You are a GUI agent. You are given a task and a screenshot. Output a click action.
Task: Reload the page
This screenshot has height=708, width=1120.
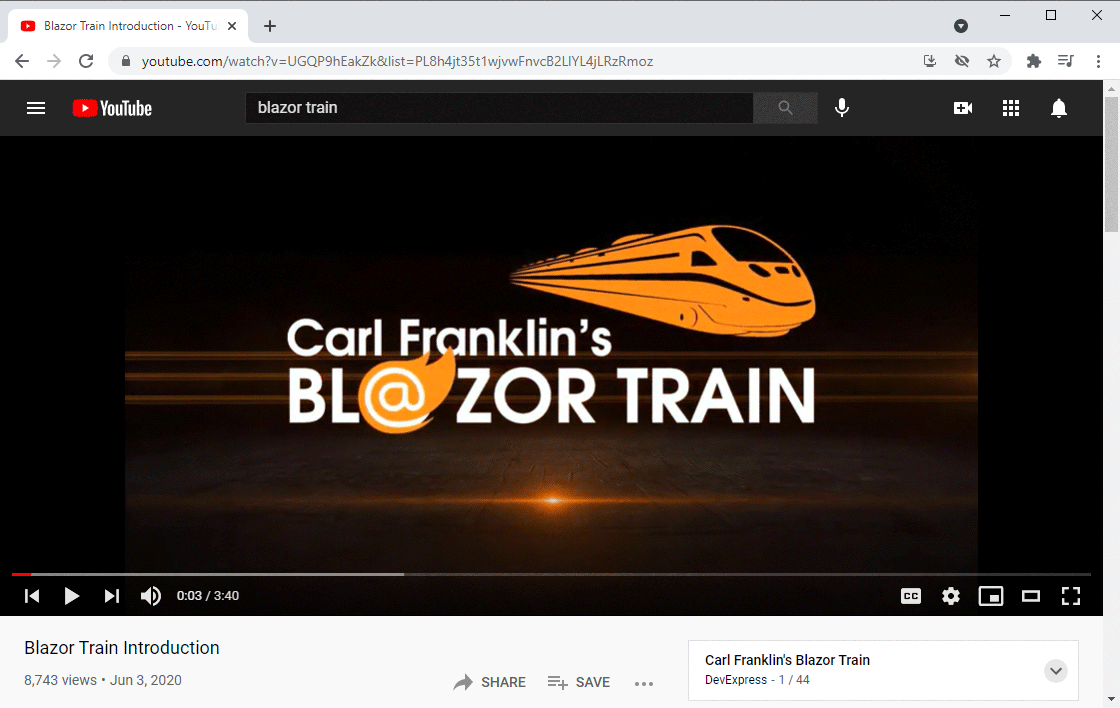pyautogui.click(x=86, y=61)
